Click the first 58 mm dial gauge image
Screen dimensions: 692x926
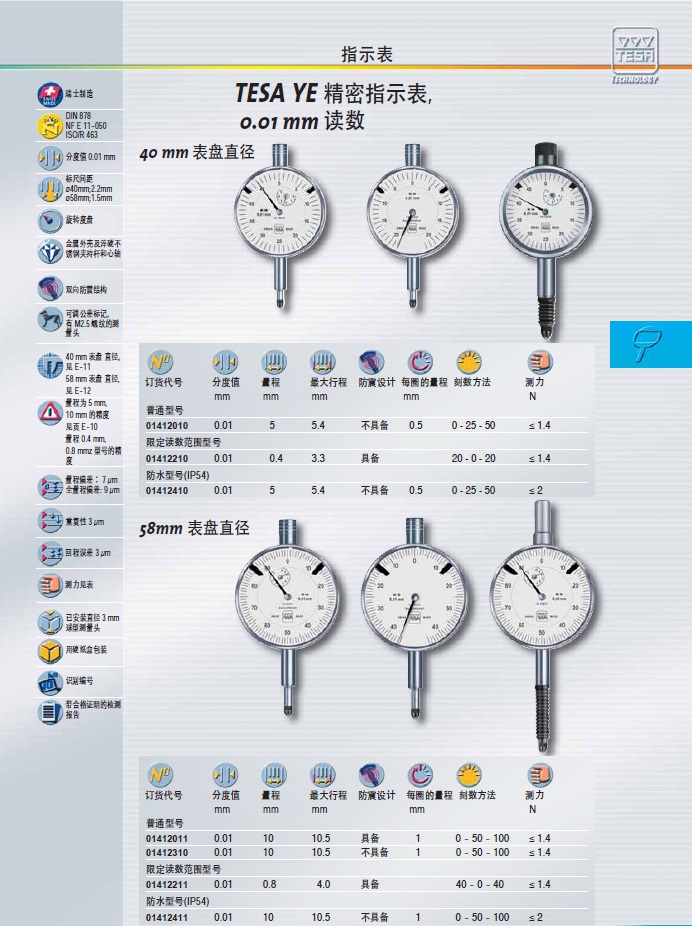288,617
